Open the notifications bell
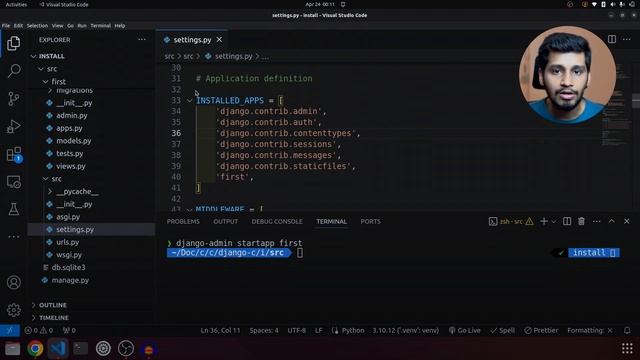The height and width of the screenshot is (360, 640). (627, 330)
